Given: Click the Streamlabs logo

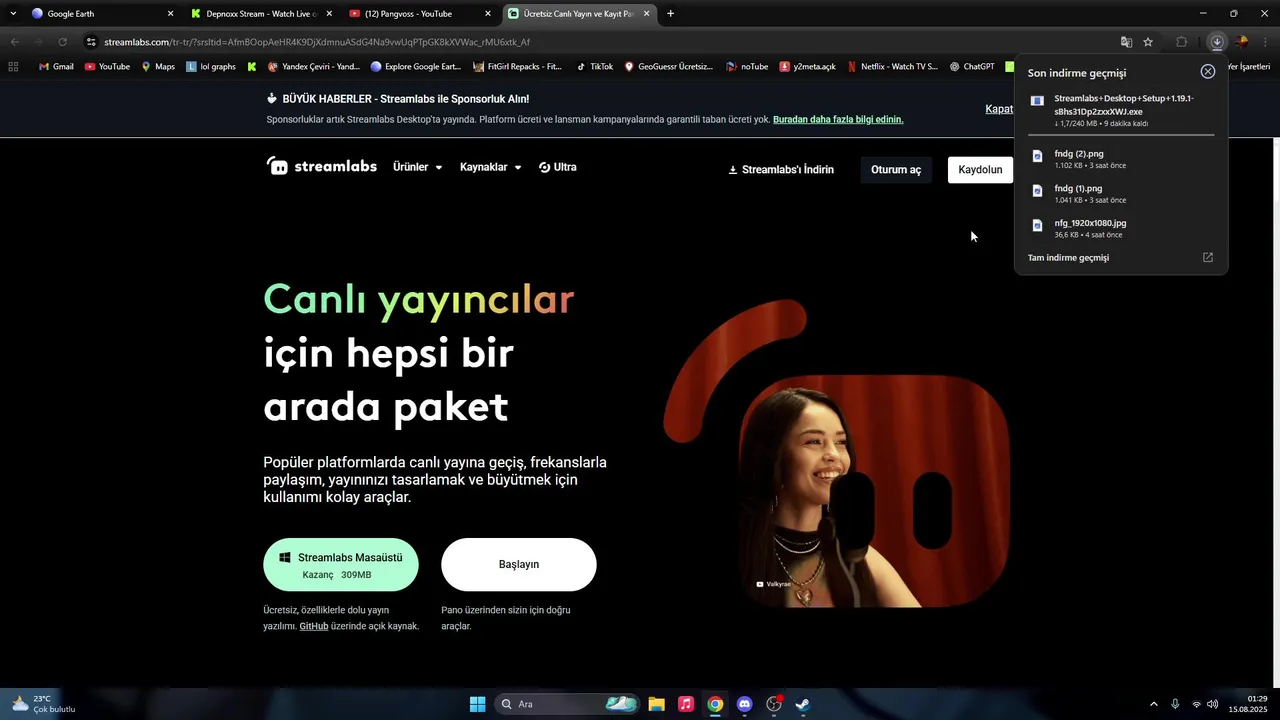Looking at the screenshot, I should pos(321,166).
